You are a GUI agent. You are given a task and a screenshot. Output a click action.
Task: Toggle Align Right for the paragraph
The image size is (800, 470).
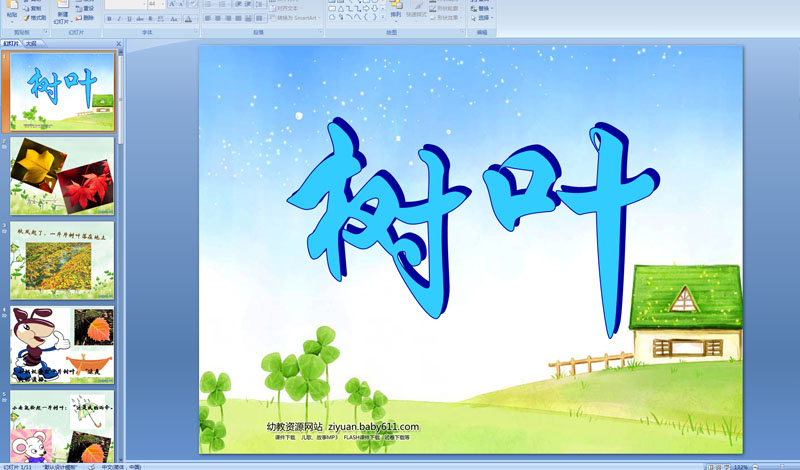(x=228, y=18)
